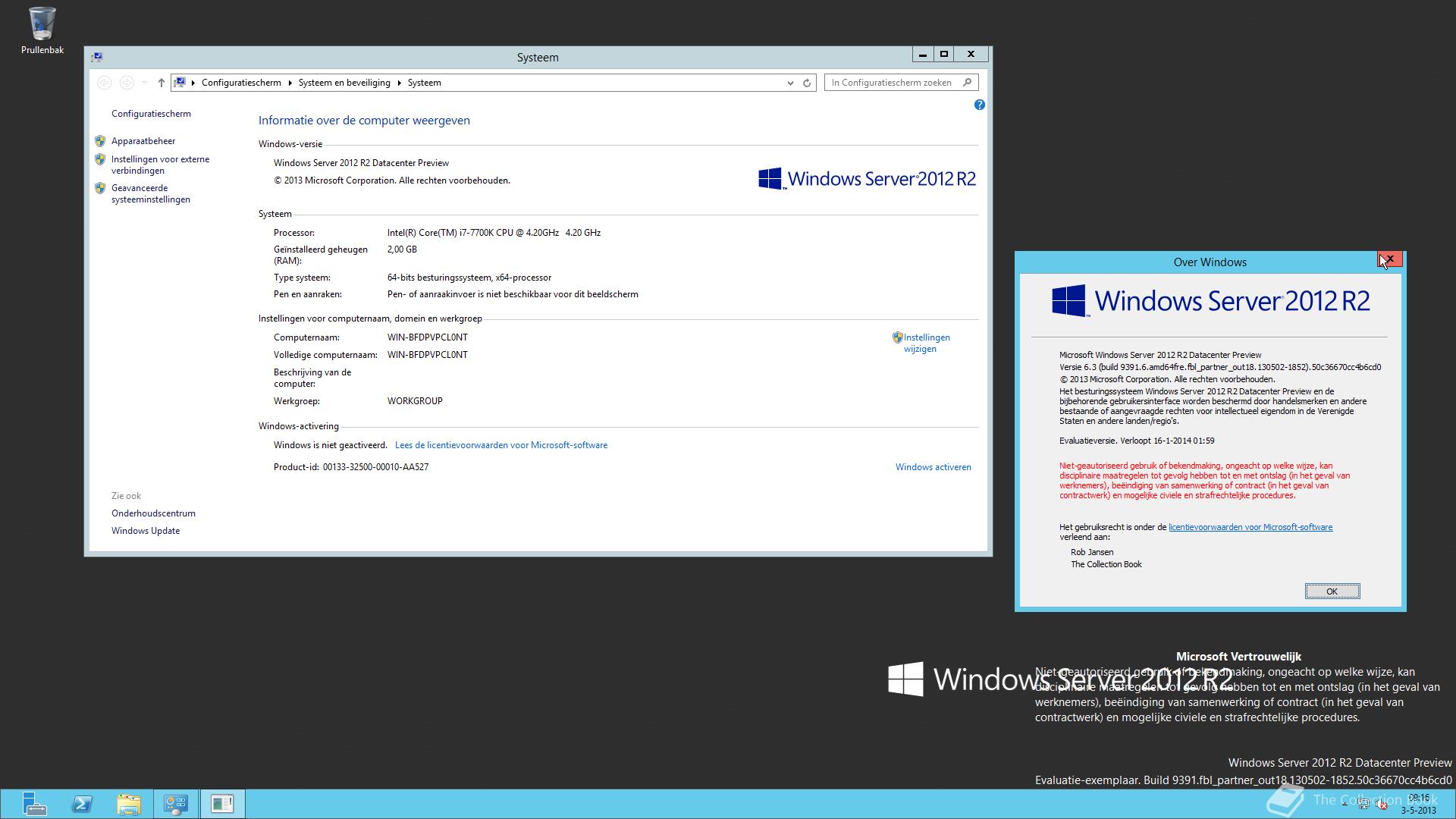
Task: Go forward with the forward arrow
Action: click(x=127, y=83)
